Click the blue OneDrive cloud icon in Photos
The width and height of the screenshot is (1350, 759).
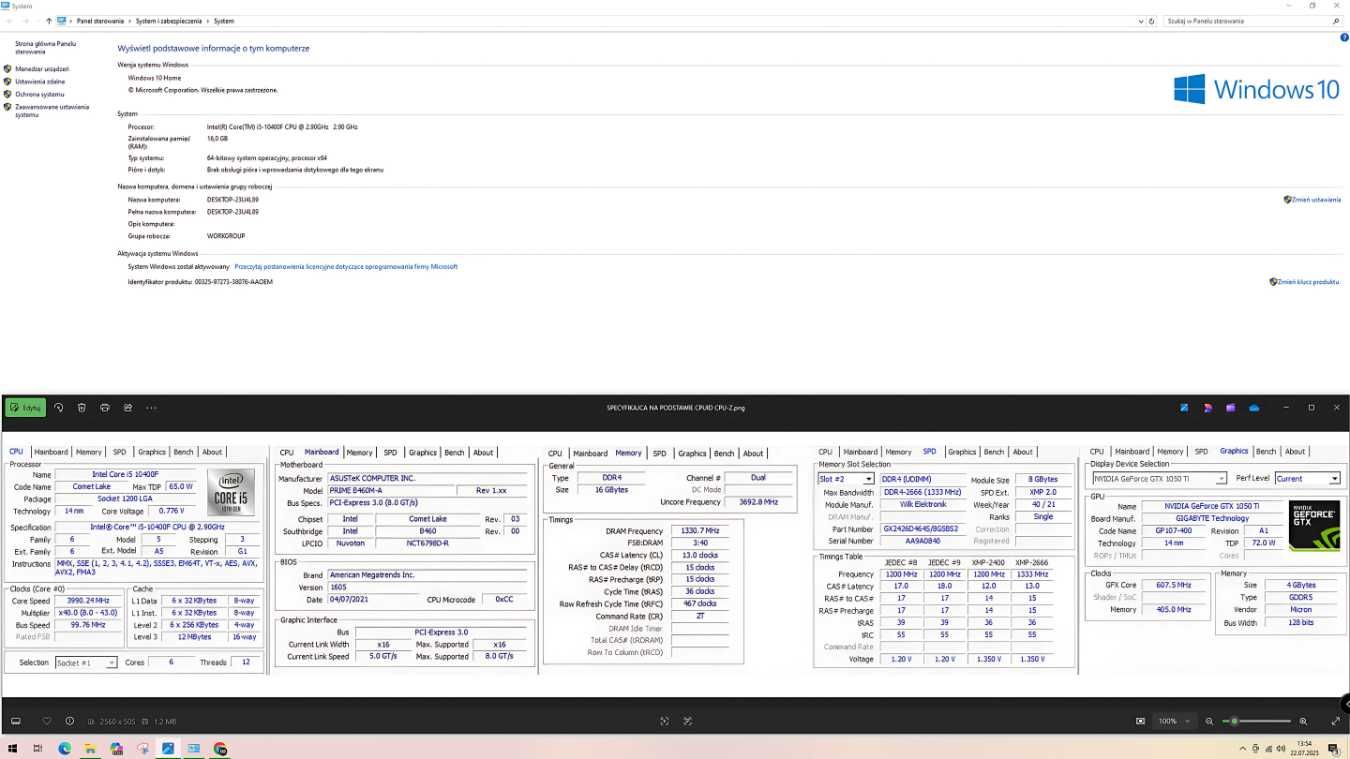tap(1254, 408)
